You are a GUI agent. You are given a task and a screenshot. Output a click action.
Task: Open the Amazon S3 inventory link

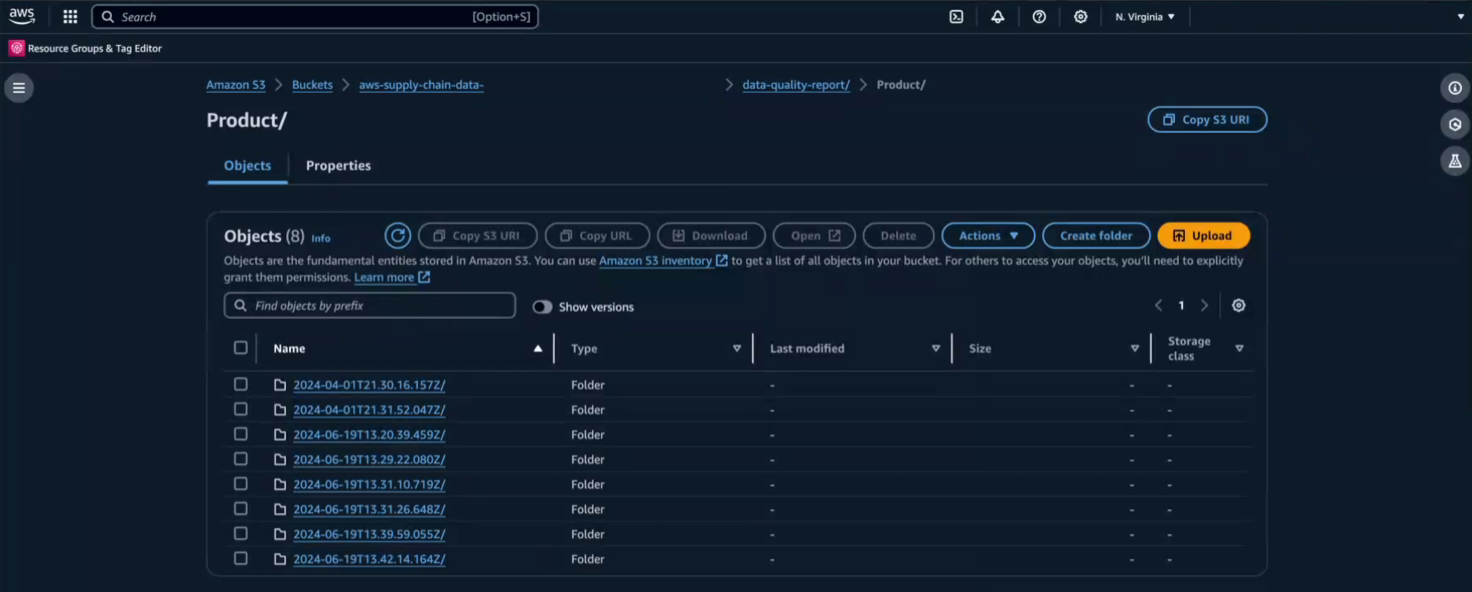(x=657, y=260)
